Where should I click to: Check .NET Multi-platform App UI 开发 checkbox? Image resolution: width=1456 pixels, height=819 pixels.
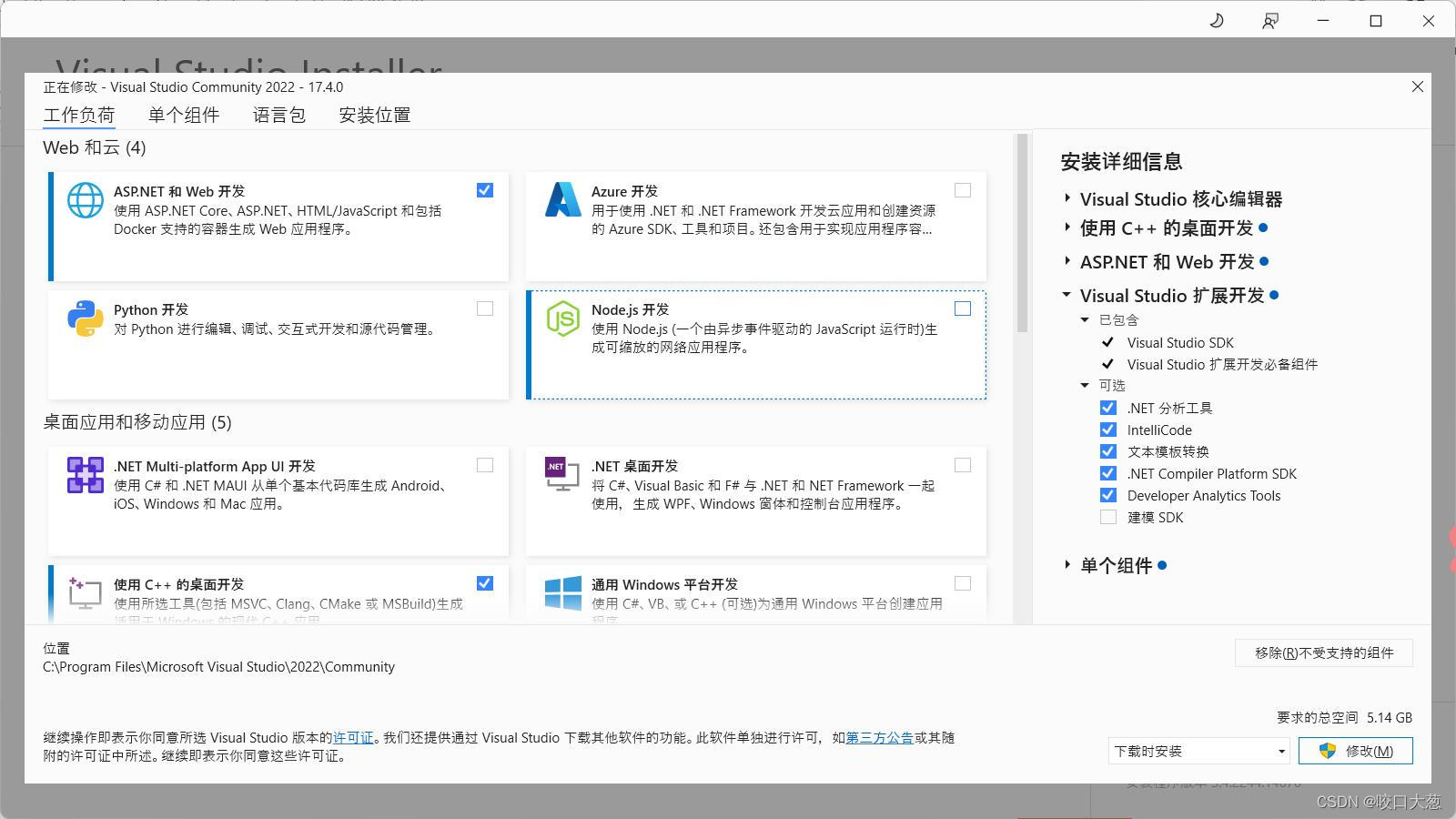(x=485, y=465)
